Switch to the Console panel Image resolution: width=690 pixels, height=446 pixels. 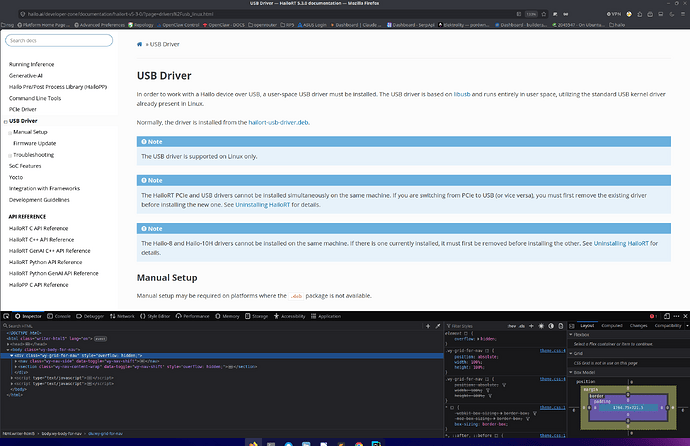point(59,316)
